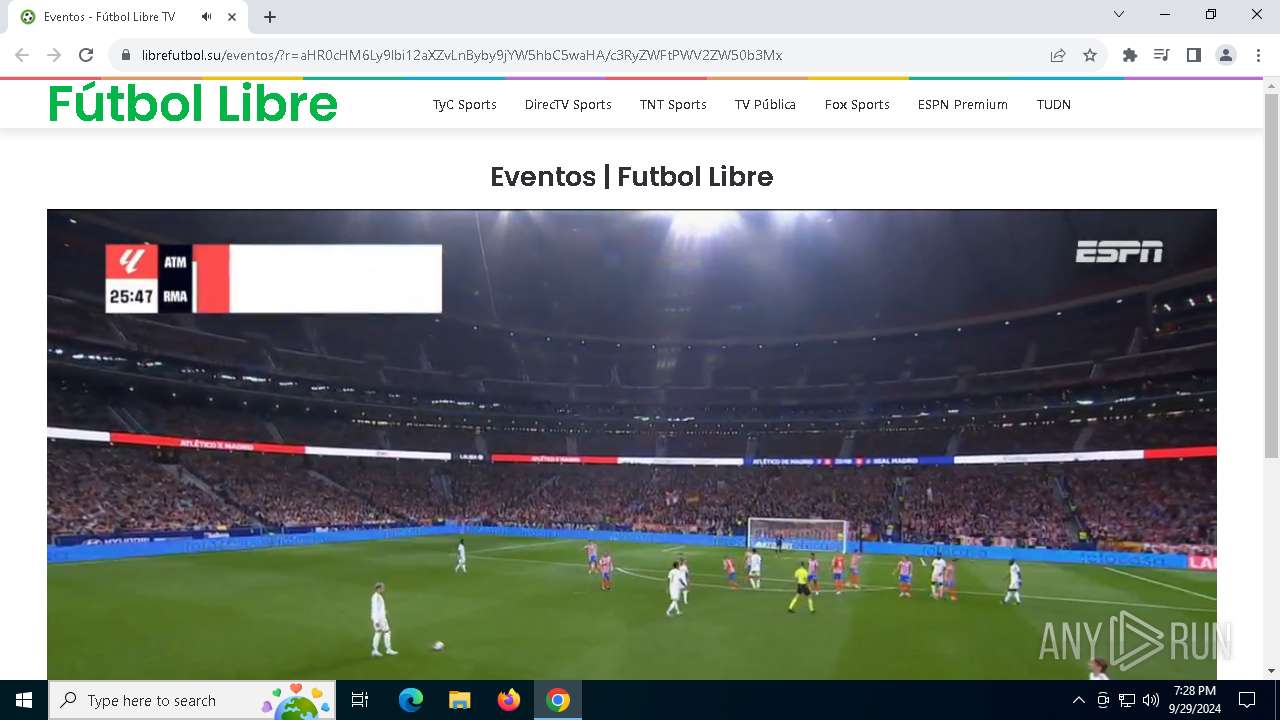The image size is (1280, 720).
Task: Open the Extensions puzzle menu
Action: point(1130,55)
